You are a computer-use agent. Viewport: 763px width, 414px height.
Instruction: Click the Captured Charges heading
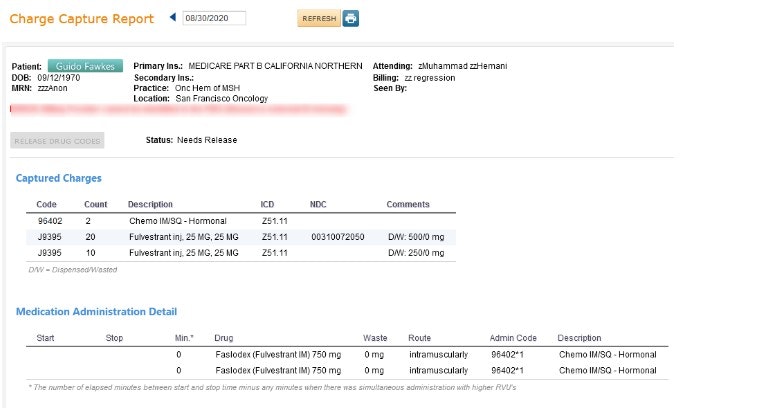58,178
